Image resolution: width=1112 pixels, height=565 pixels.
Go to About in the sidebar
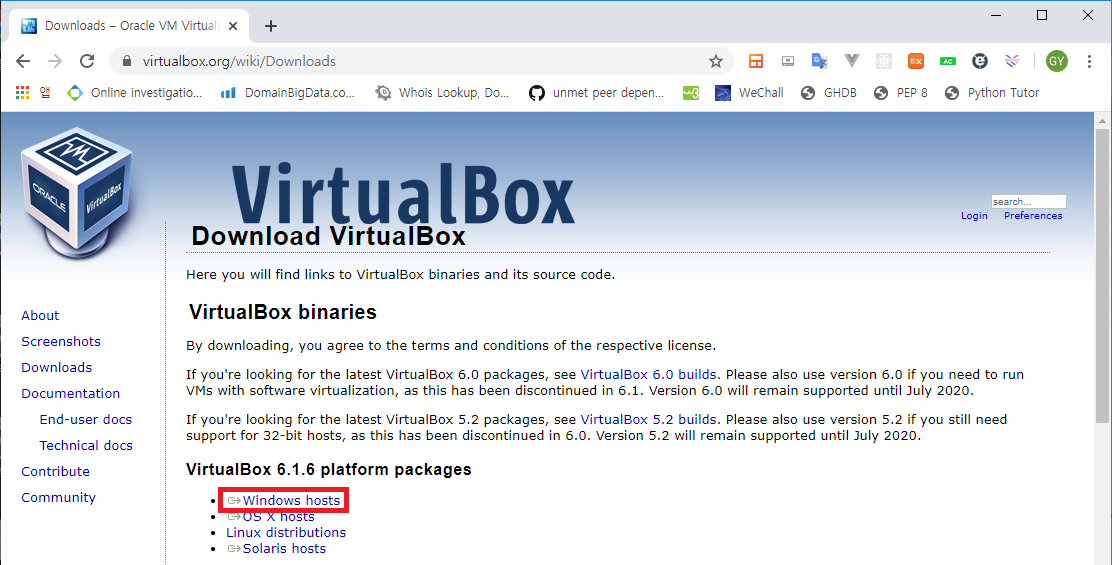(x=40, y=315)
